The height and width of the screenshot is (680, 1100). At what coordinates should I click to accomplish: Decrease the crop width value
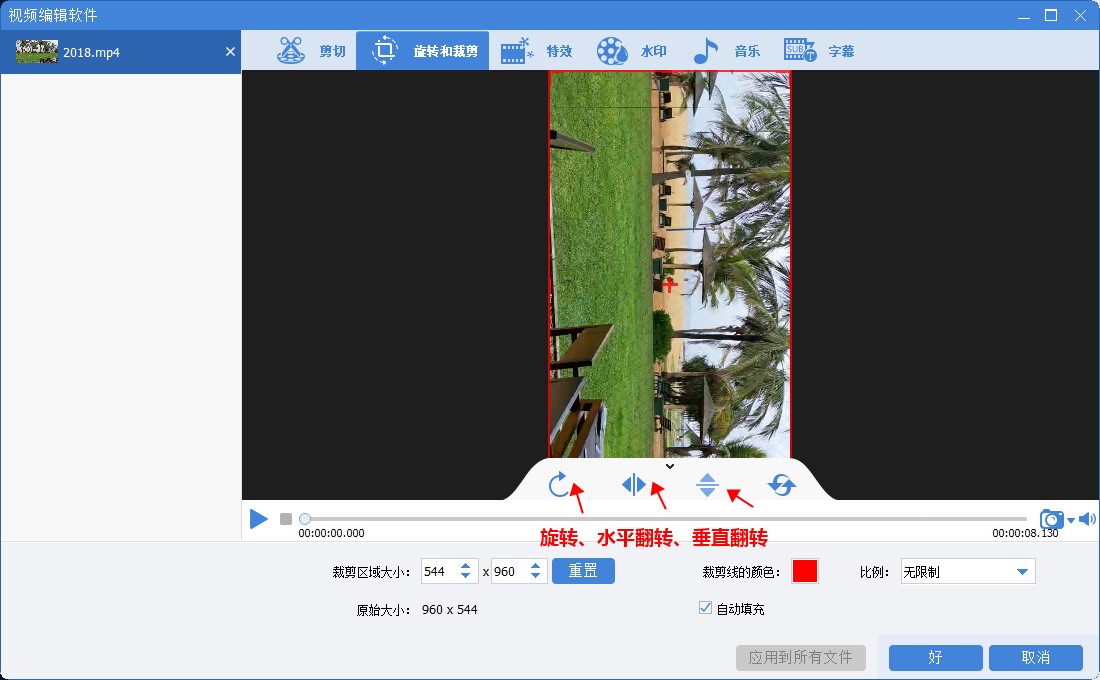click(x=466, y=576)
